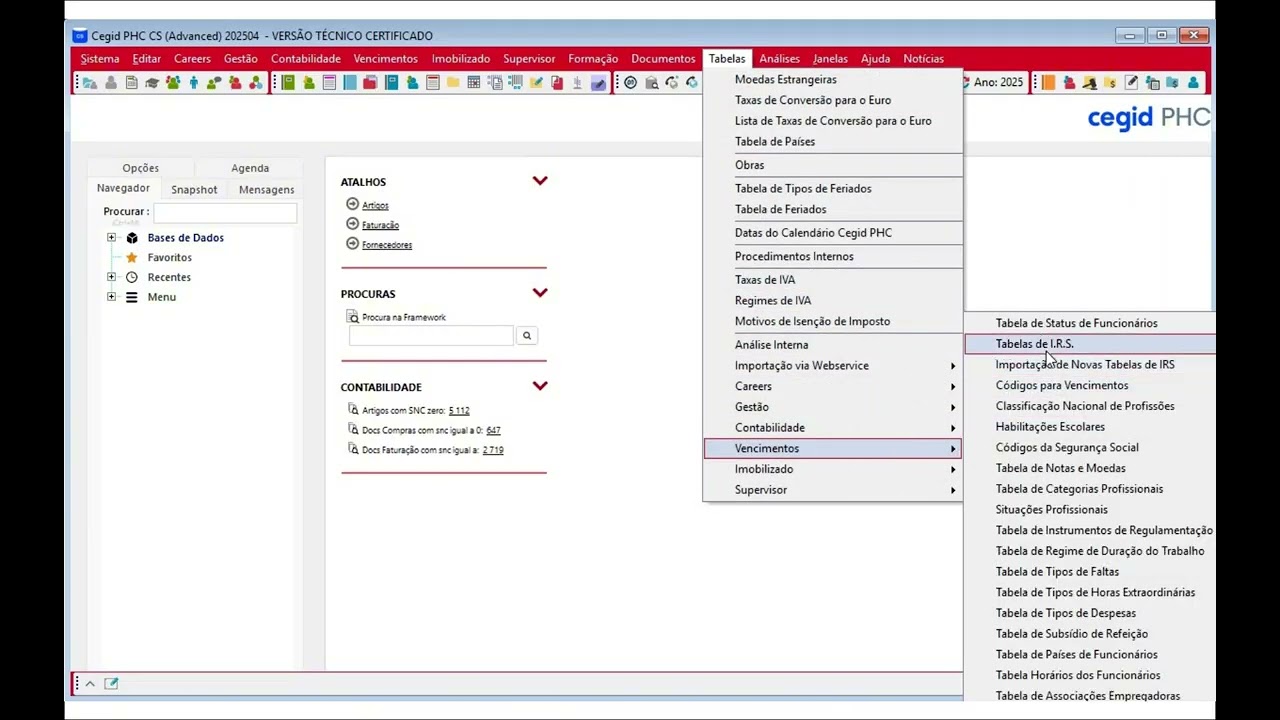Click the graduation cap toolbar icon
Screen dimensions: 1280x720
pos(152,83)
